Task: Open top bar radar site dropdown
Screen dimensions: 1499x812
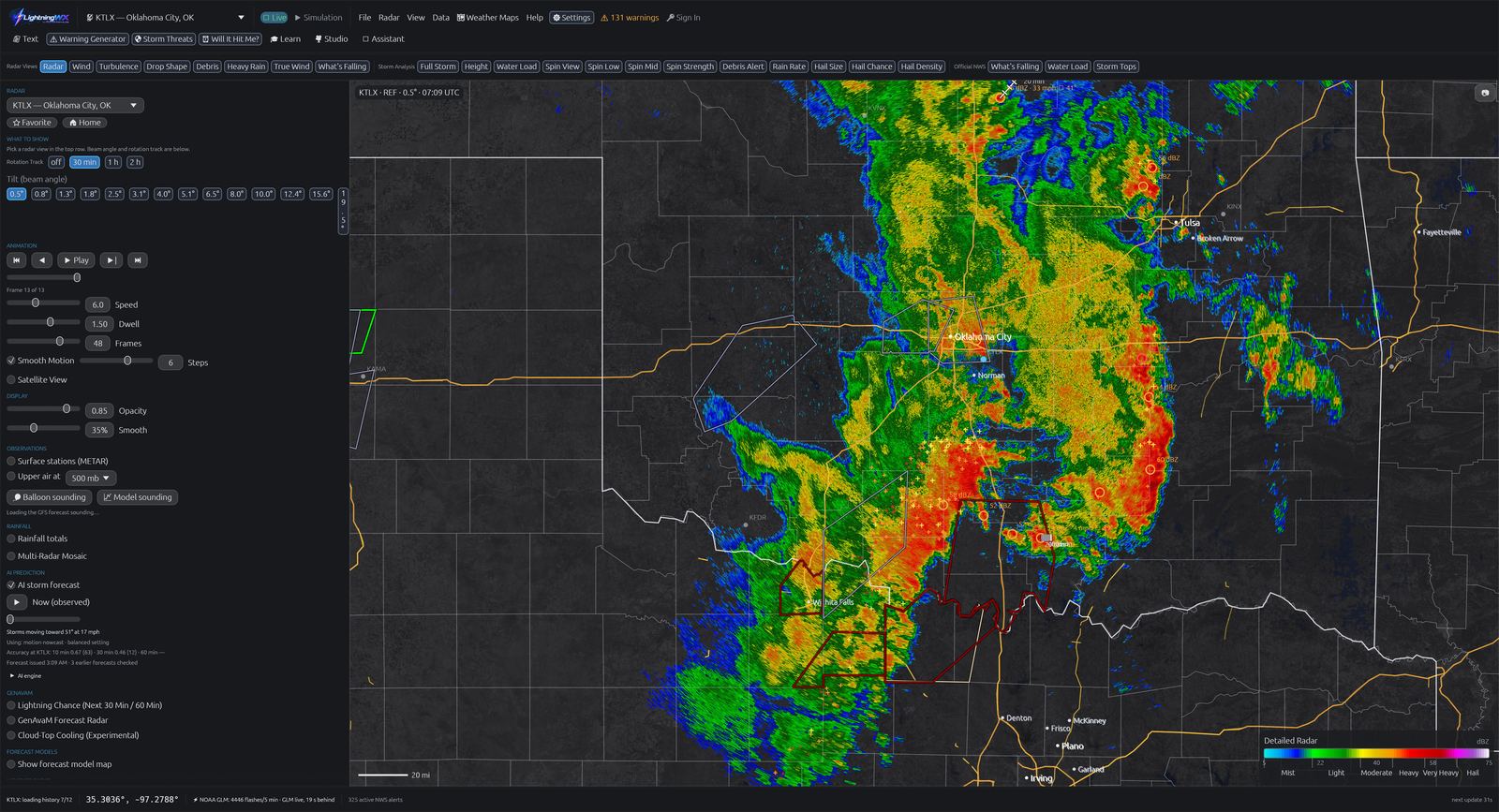Action: (x=165, y=18)
